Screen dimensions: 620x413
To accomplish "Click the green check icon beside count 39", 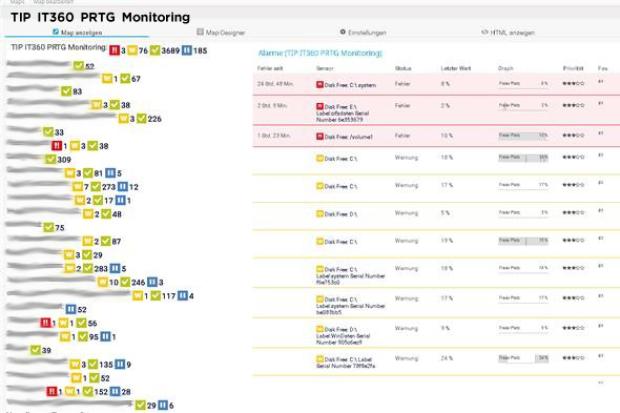I will click(x=36, y=350).
